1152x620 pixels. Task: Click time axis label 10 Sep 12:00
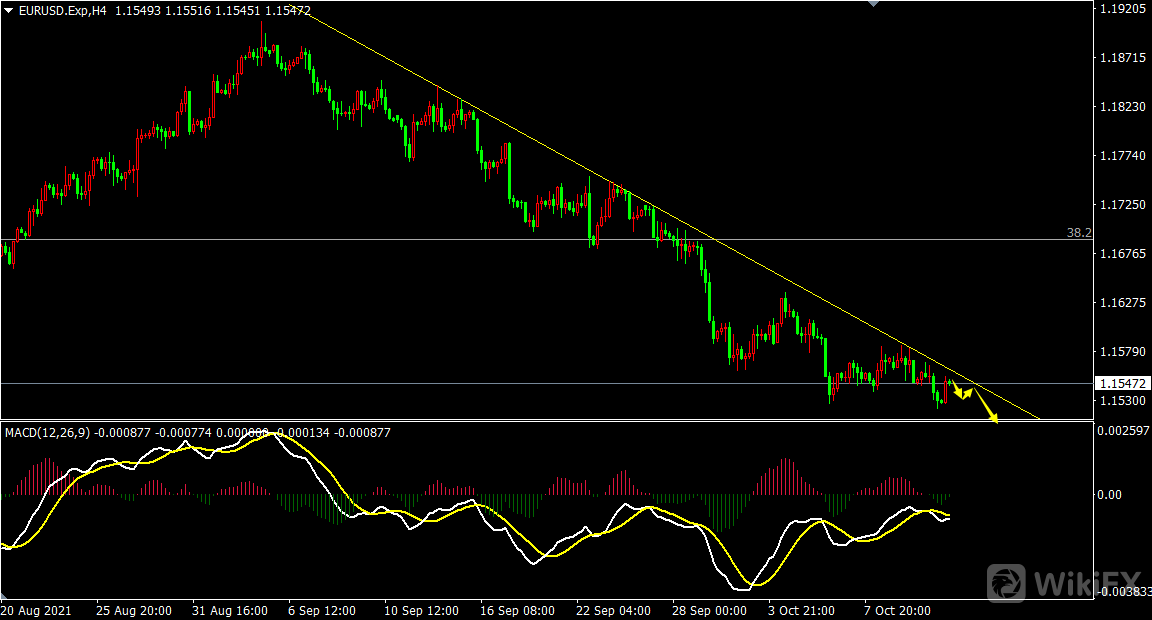coord(422,610)
